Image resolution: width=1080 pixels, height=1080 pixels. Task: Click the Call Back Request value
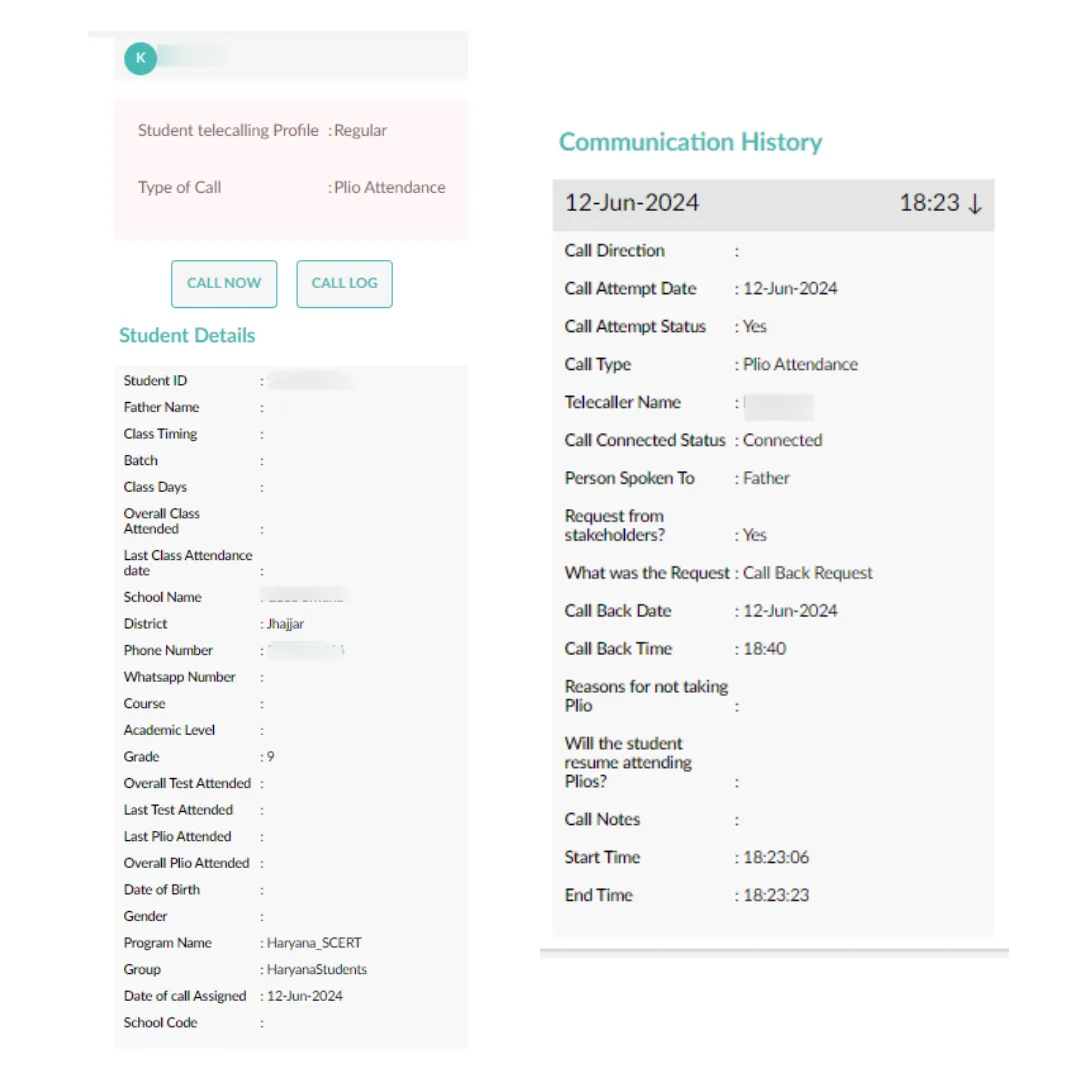coord(807,573)
